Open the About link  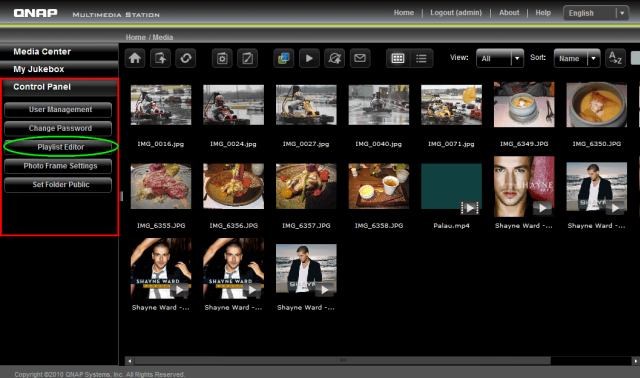pyautogui.click(x=509, y=13)
